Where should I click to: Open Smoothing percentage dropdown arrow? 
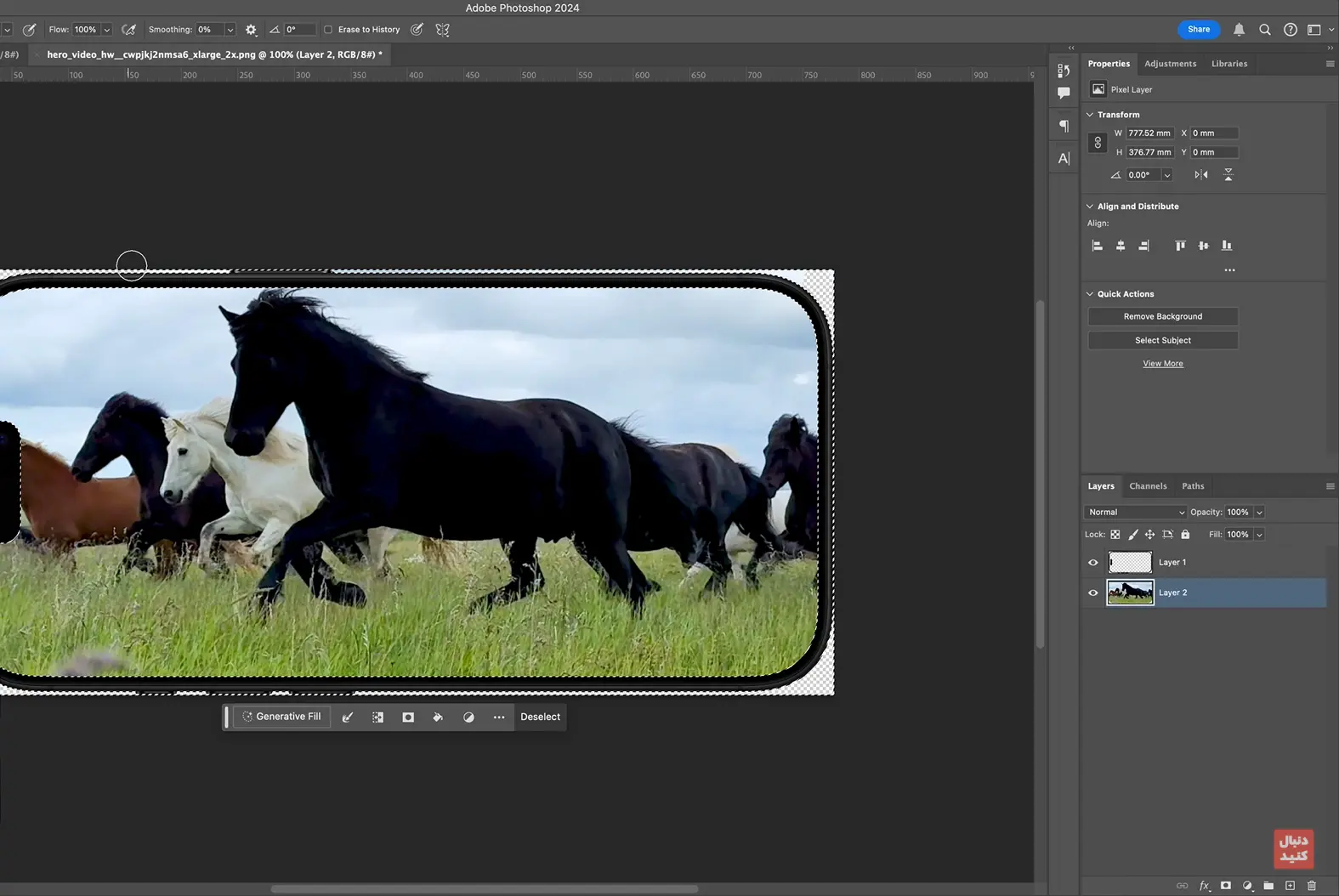(230, 30)
